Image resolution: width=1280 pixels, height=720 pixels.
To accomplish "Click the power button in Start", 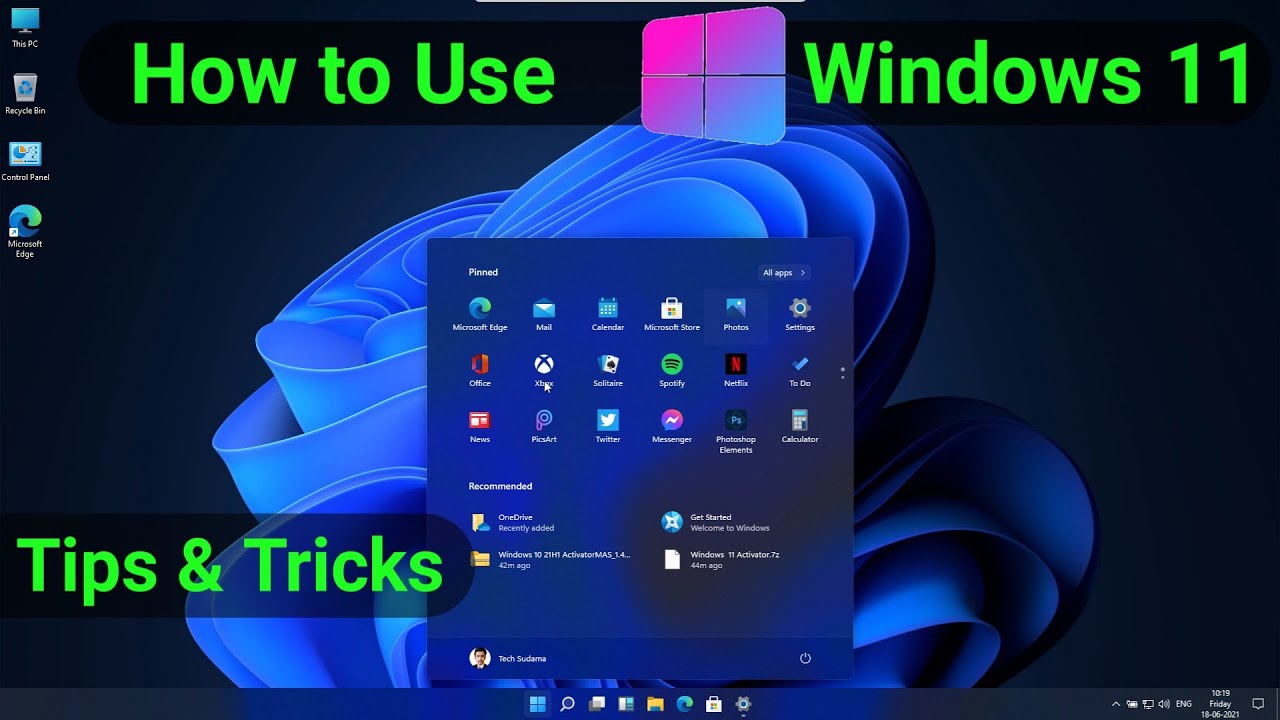I will point(805,658).
